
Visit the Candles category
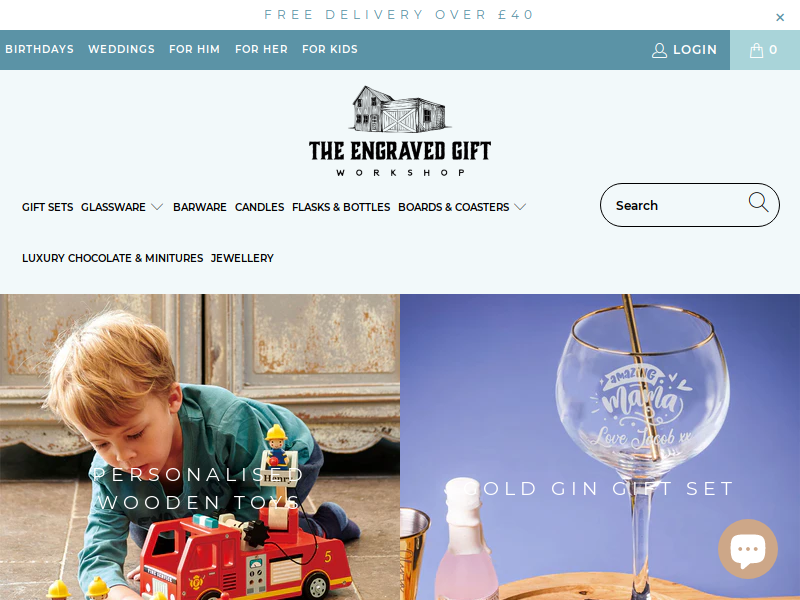(259, 207)
